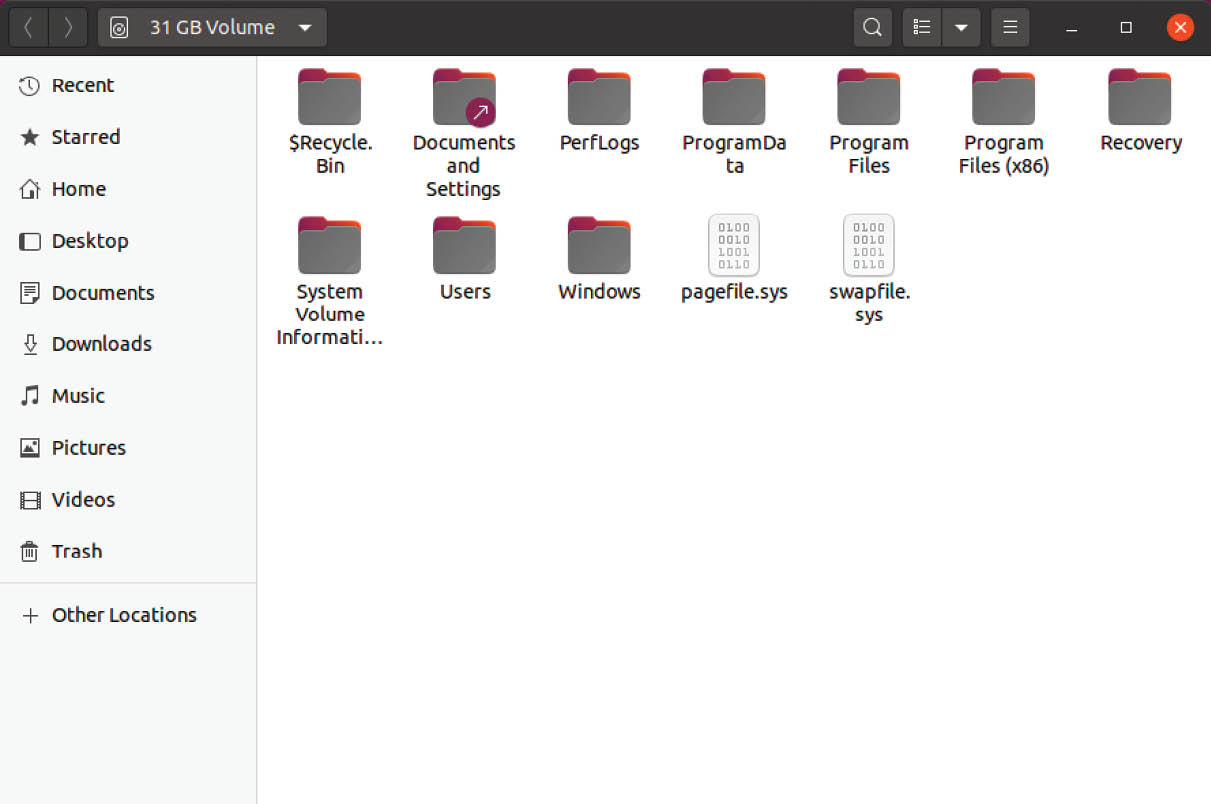The height and width of the screenshot is (804, 1211).
Task: Click the search magnifier icon
Action: (x=872, y=28)
